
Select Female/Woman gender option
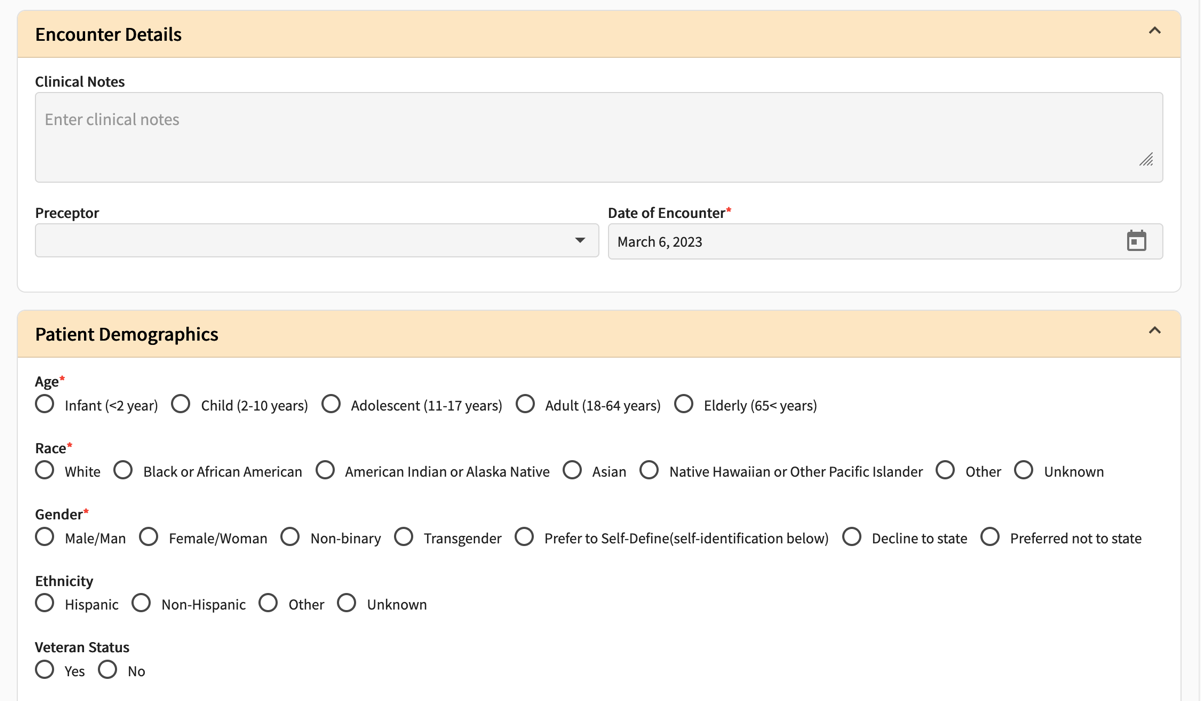(148, 537)
